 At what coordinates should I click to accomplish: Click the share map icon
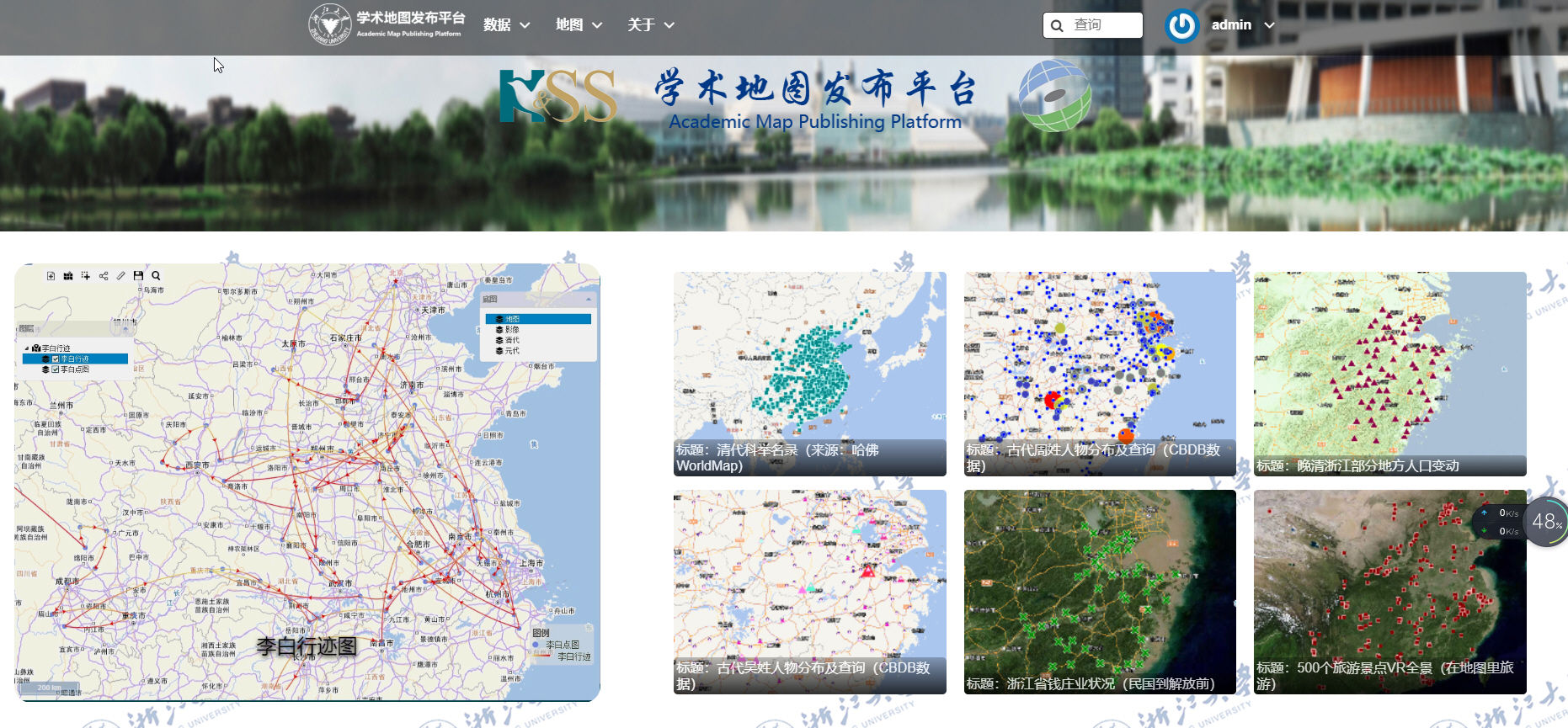coord(104,276)
